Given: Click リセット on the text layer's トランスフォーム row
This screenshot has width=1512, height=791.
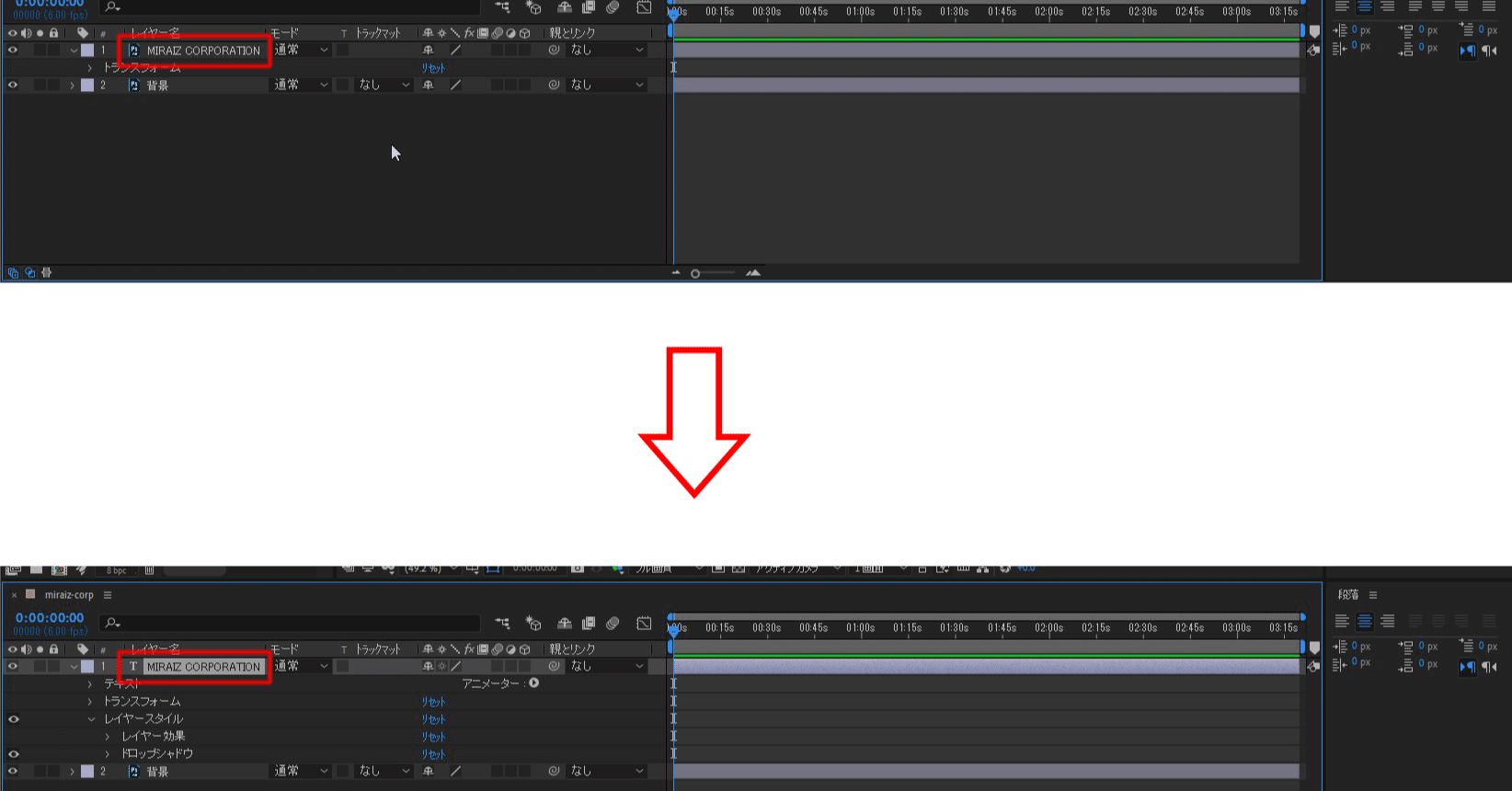Looking at the screenshot, I should 433,702.
